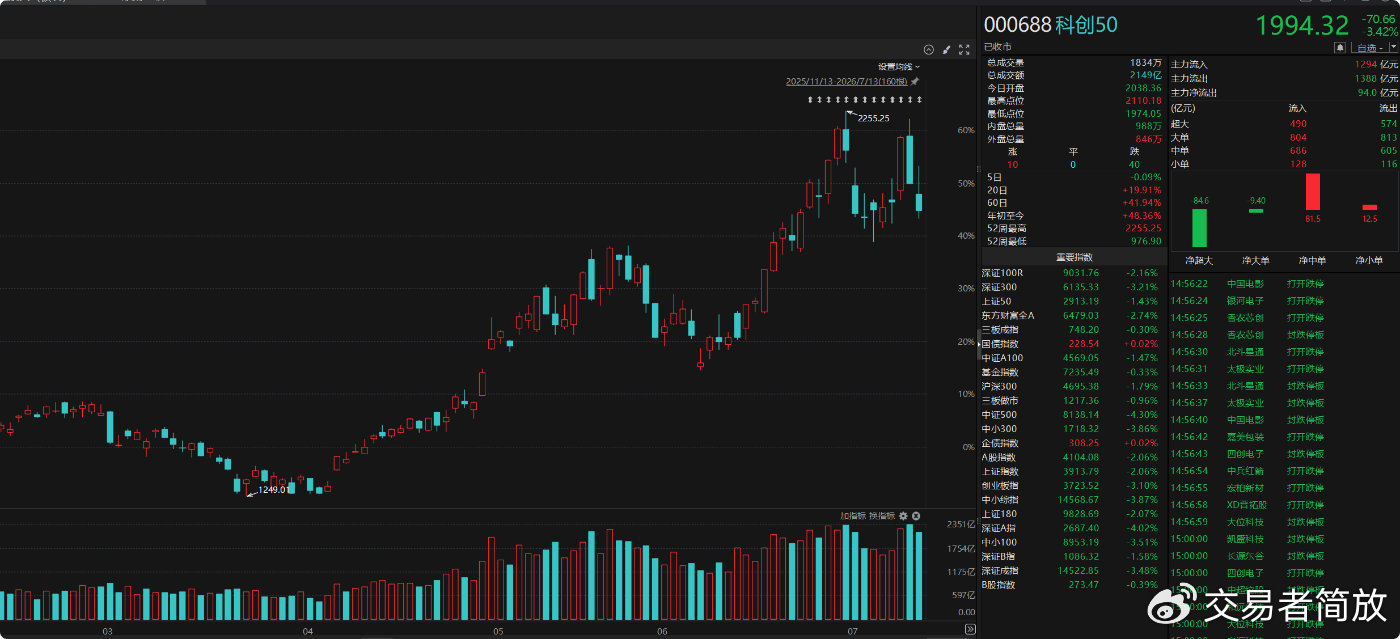Open dropdown arrow beside 自选
This screenshot has height=639, width=1400.
(1394, 47)
